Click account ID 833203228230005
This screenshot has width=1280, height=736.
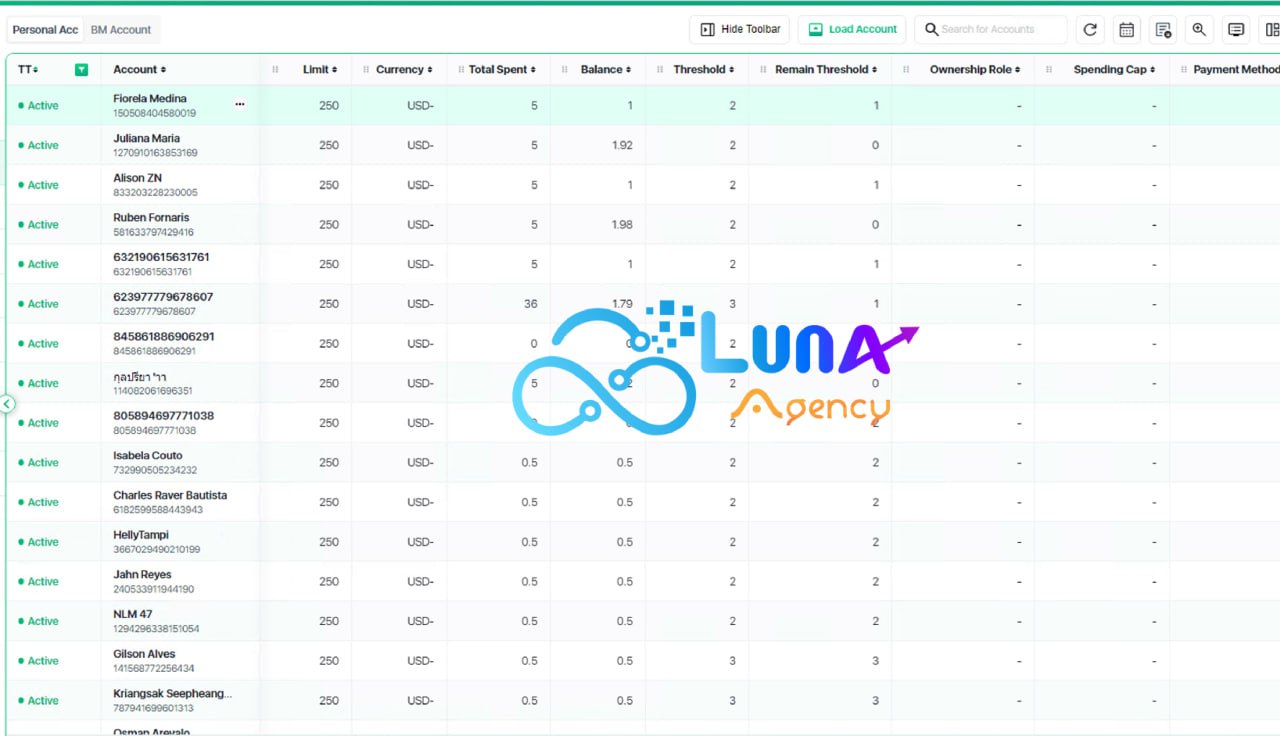(155, 193)
